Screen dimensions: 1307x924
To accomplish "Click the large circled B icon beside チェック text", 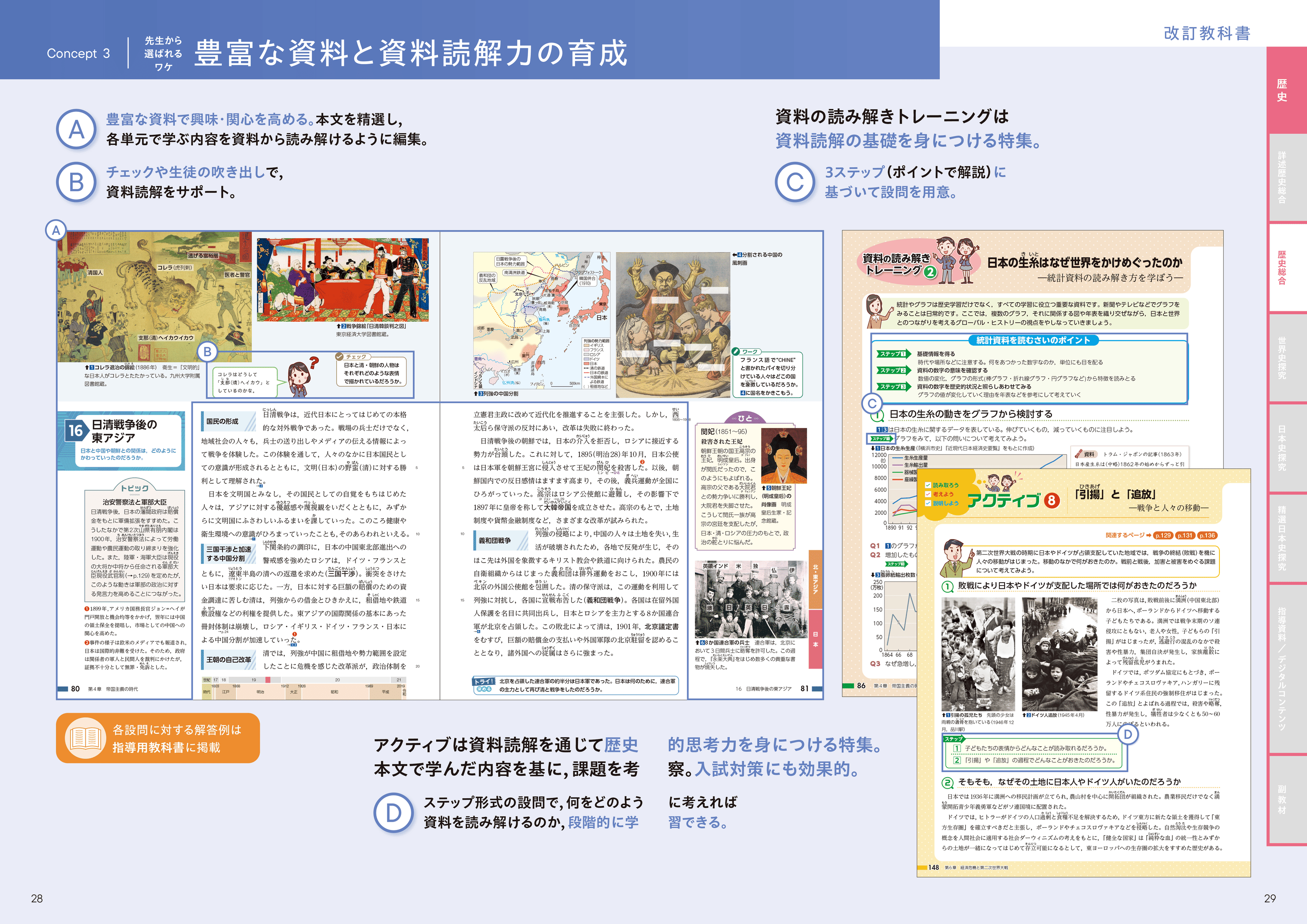I will point(76,182).
